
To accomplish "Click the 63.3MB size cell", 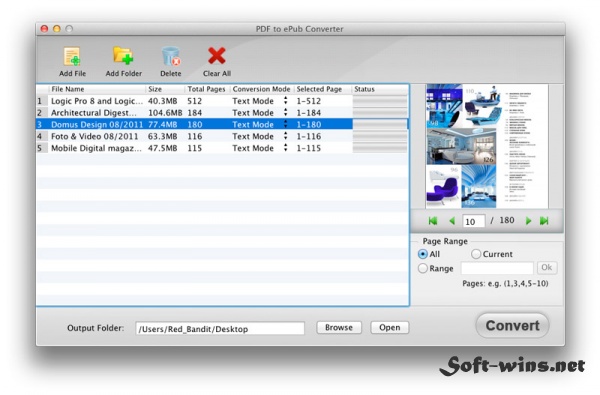I will pos(163,136).
